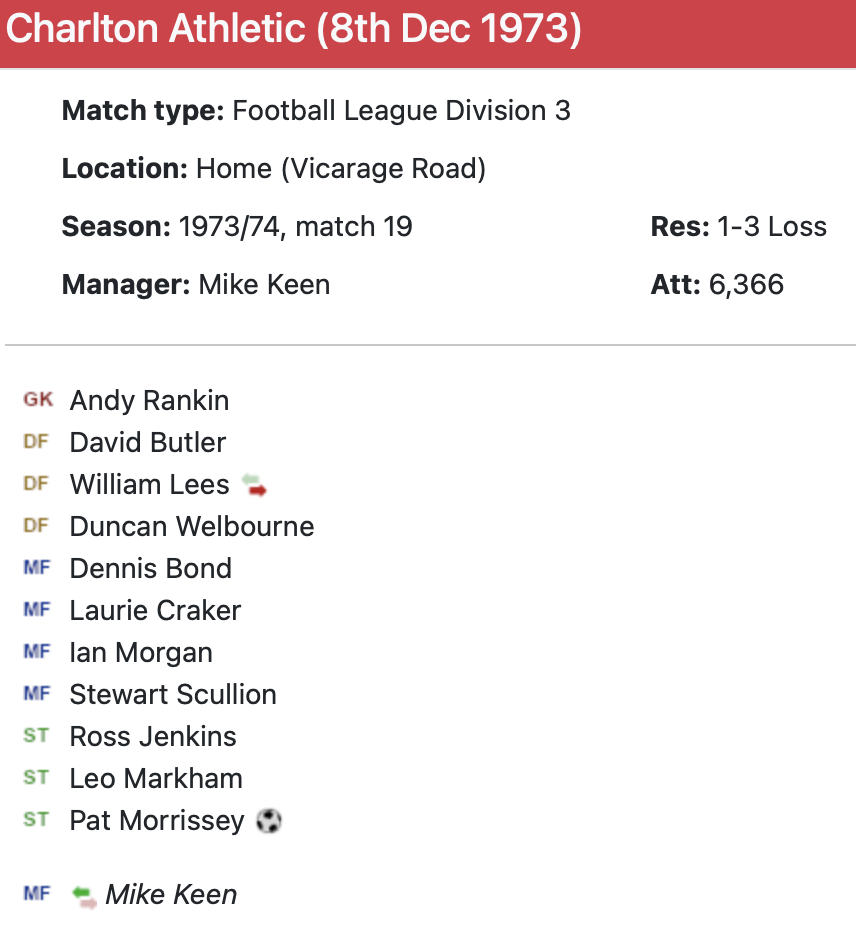The image size is (856, 948).
Task: Click the substituted-on arrow icon before Mike Keen
Action: pyautogui.click(x=85, y=895)
